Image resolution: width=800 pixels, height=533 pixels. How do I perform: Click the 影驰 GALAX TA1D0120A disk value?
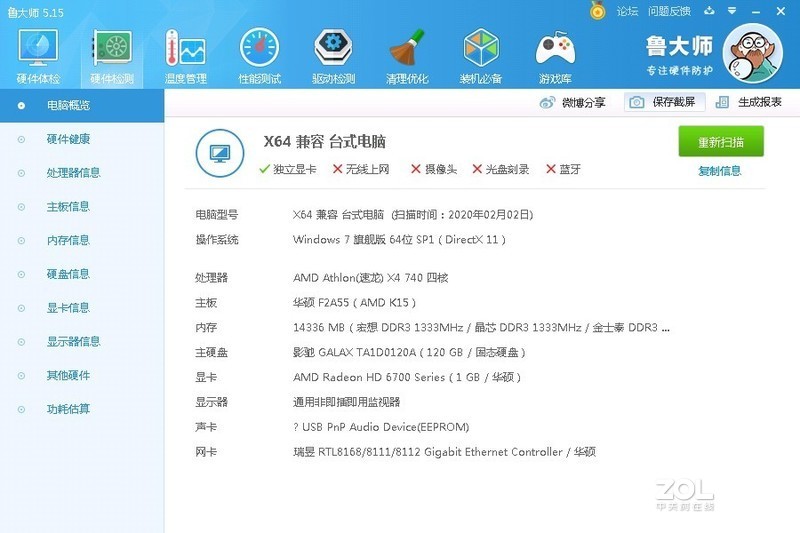tap(409, 352)
